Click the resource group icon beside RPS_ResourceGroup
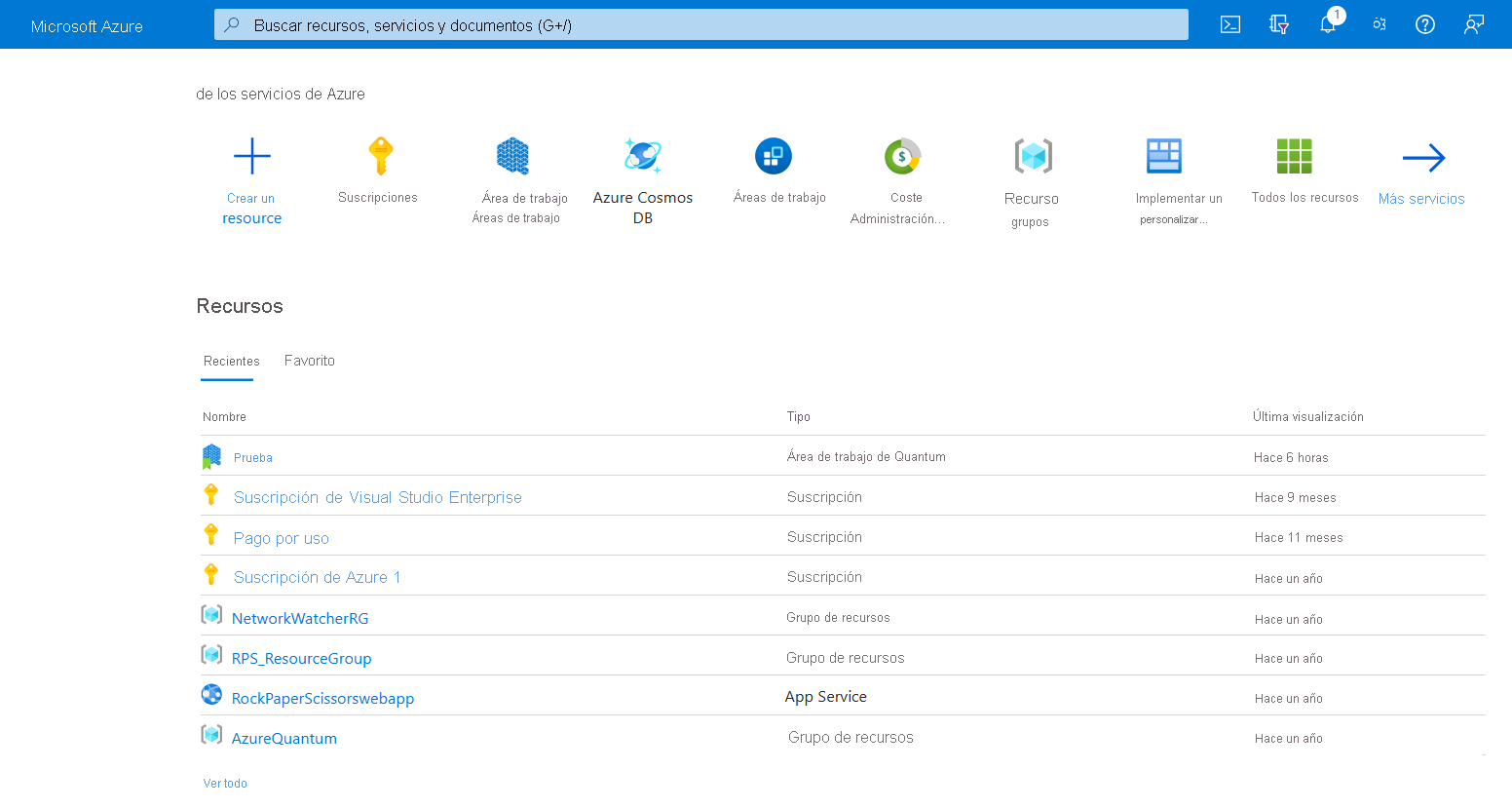The width and height of the screenshot is (1512, 809). click(211, 654)
